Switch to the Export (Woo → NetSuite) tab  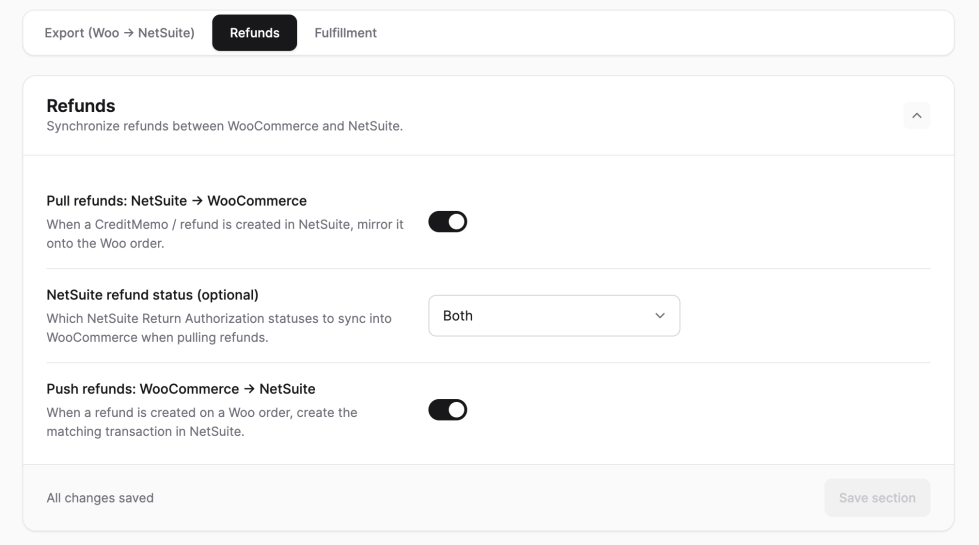[x=119, y=33]
